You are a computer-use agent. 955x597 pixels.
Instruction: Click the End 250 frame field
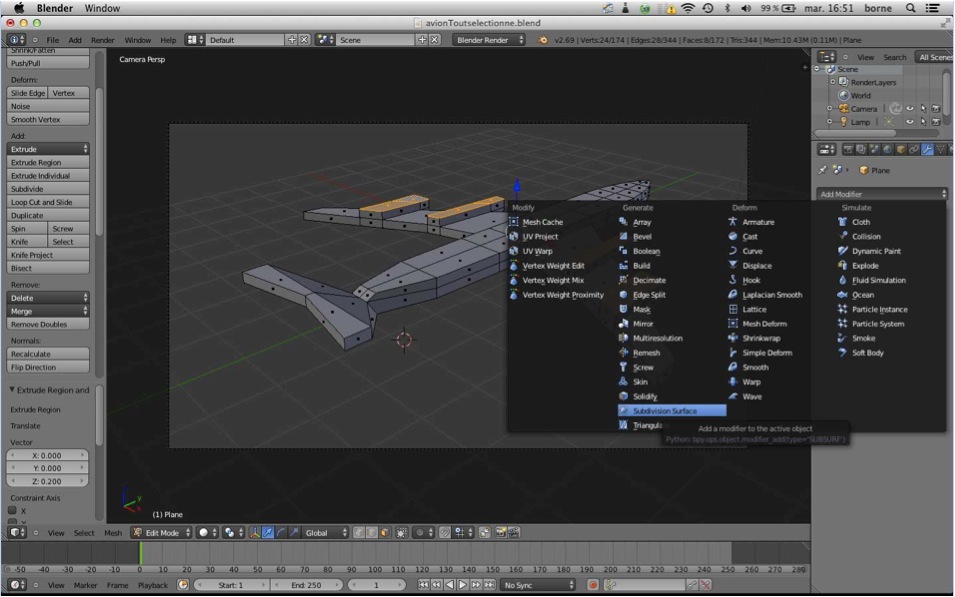(x=306, y=585)
